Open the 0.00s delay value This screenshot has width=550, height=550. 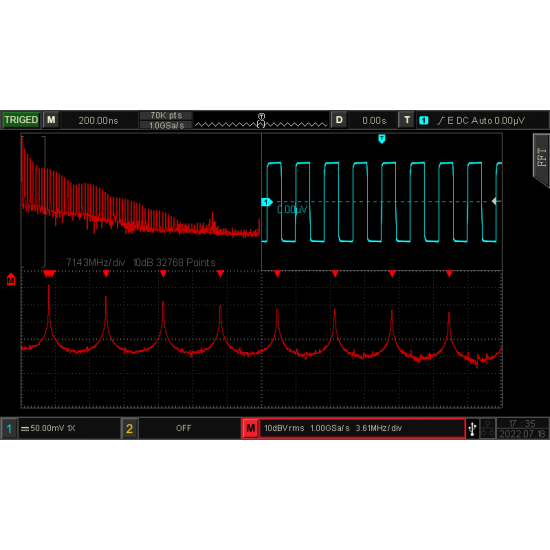(x=374, y=120)
